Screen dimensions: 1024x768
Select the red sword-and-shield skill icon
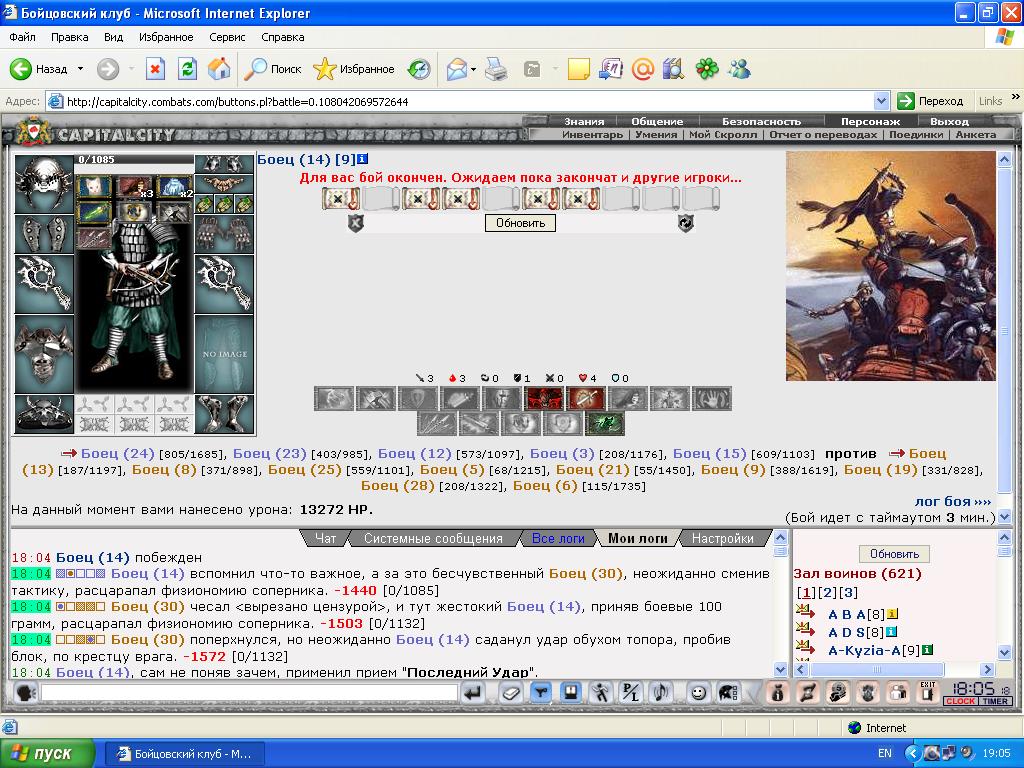coord(585,398)
